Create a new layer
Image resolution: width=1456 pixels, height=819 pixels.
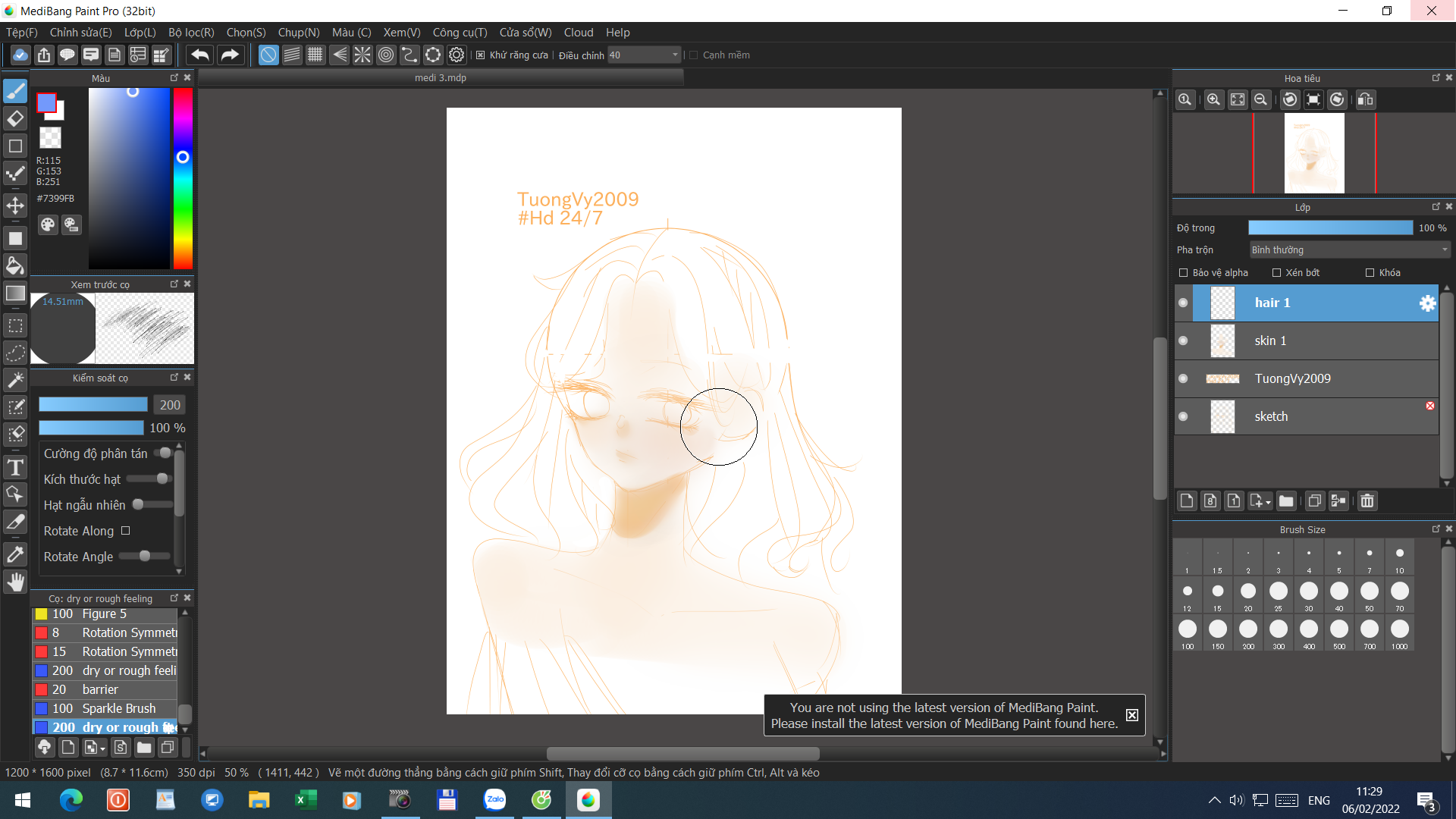(1187, 500)
